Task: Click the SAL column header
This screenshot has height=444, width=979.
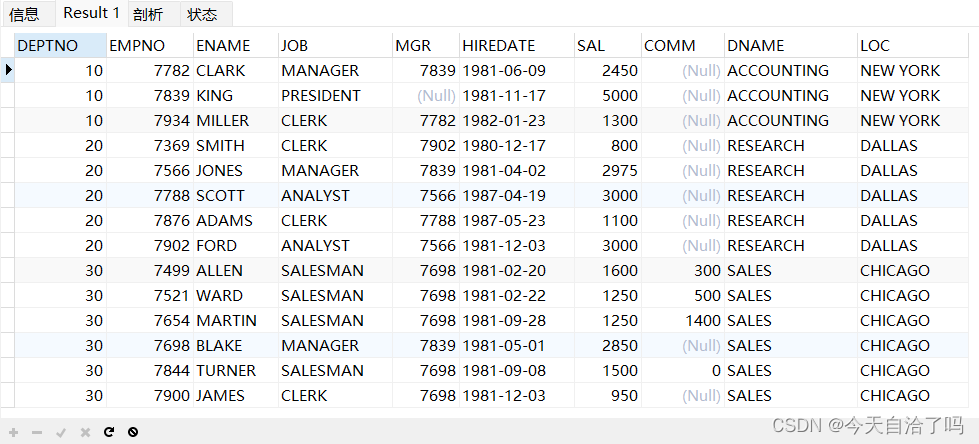Action: click(x=608, y=46)
